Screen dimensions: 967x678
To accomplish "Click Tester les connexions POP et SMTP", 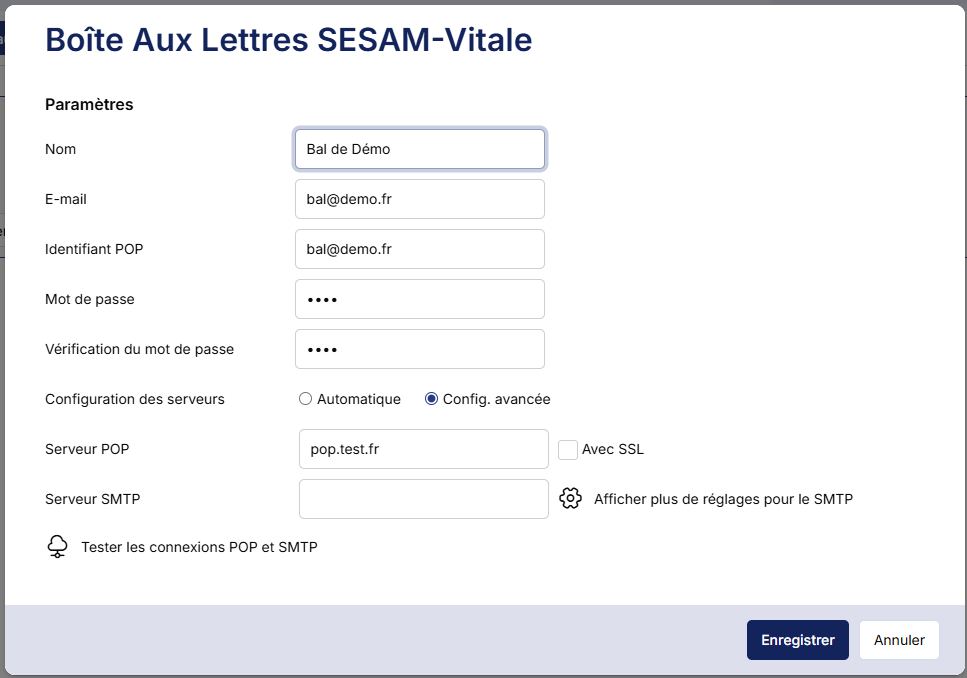I will coord(199,547).
